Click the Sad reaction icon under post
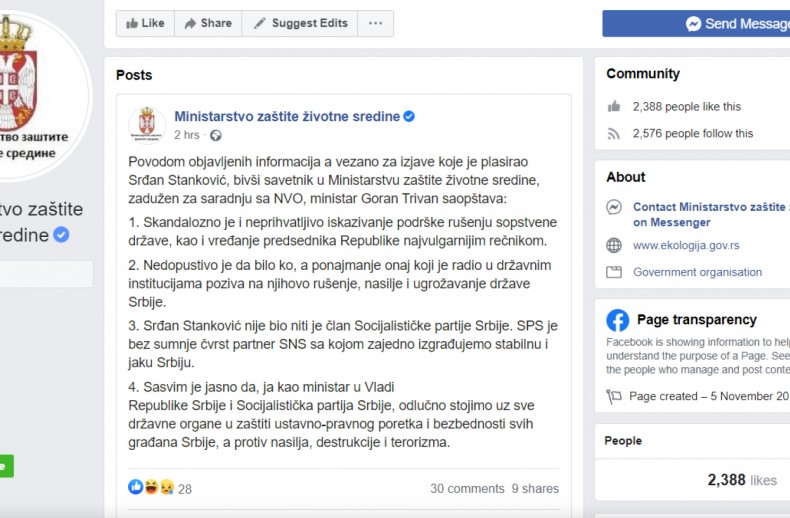 167,487
